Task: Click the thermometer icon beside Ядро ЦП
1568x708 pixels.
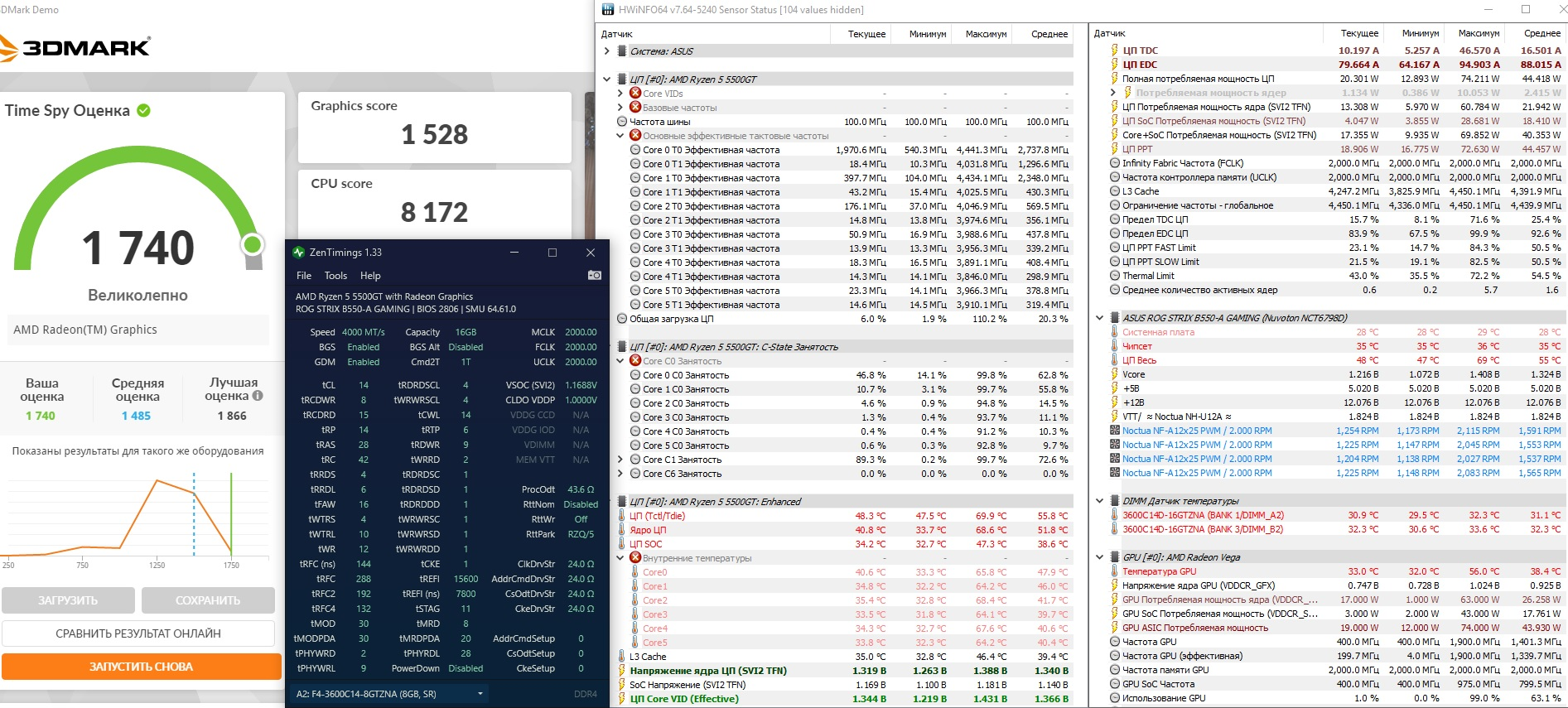Action: click(x=621, y=530)
